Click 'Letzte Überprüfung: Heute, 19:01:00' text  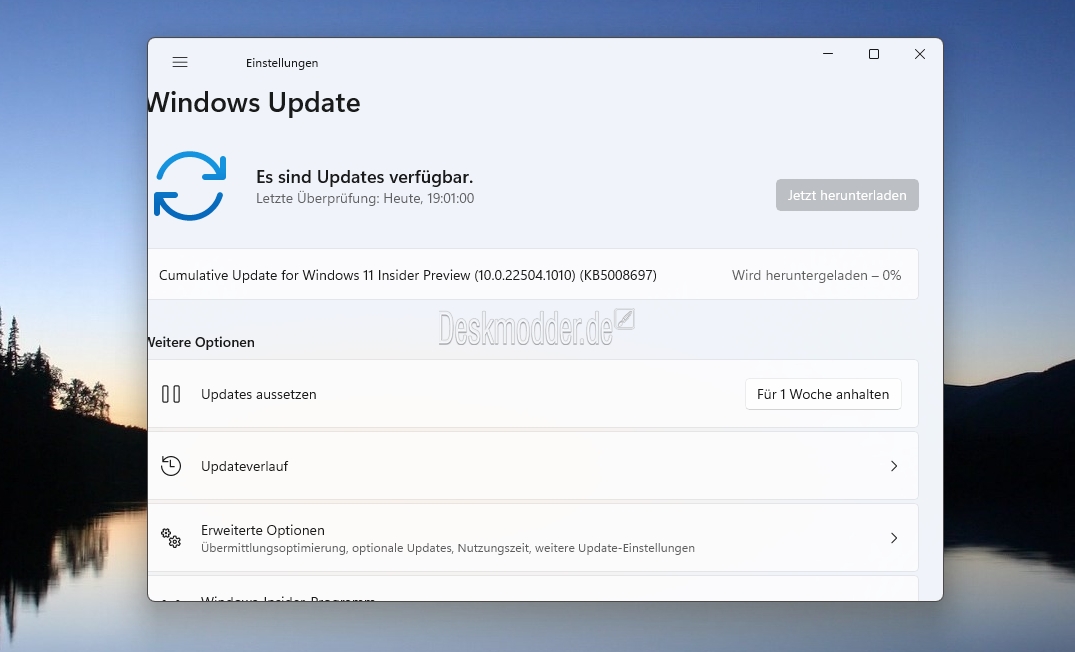tap(365, 198)
